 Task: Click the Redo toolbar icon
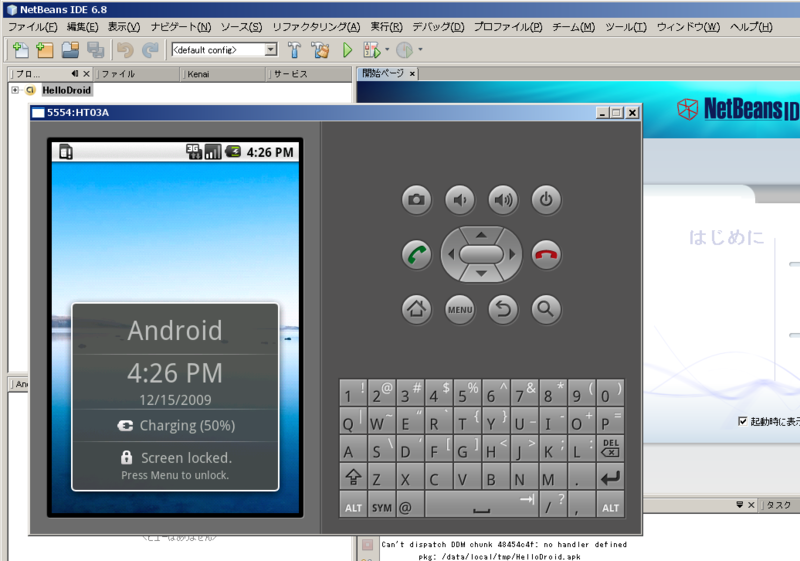[x=150, y=49]
